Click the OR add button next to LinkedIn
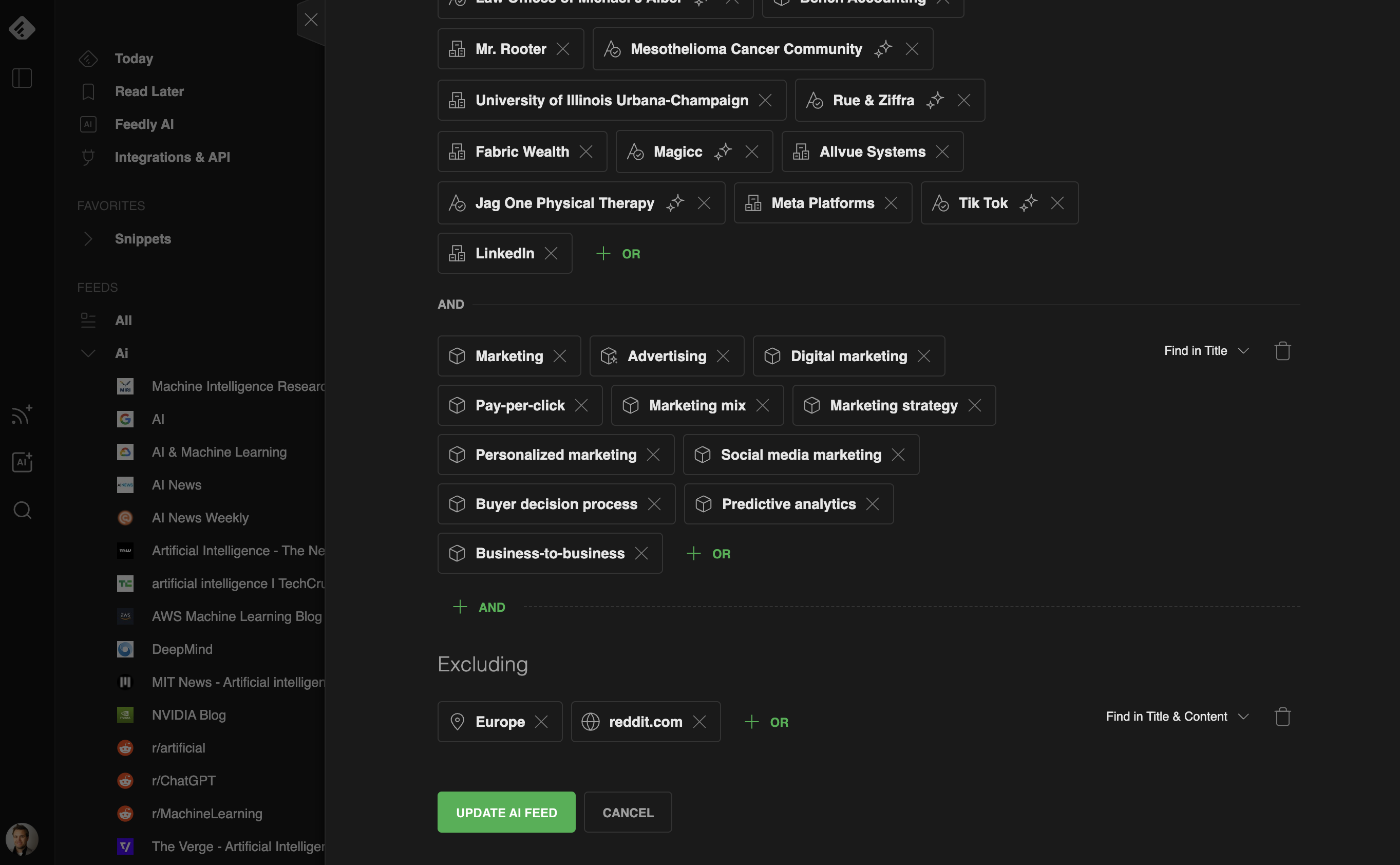 (616, 253)
